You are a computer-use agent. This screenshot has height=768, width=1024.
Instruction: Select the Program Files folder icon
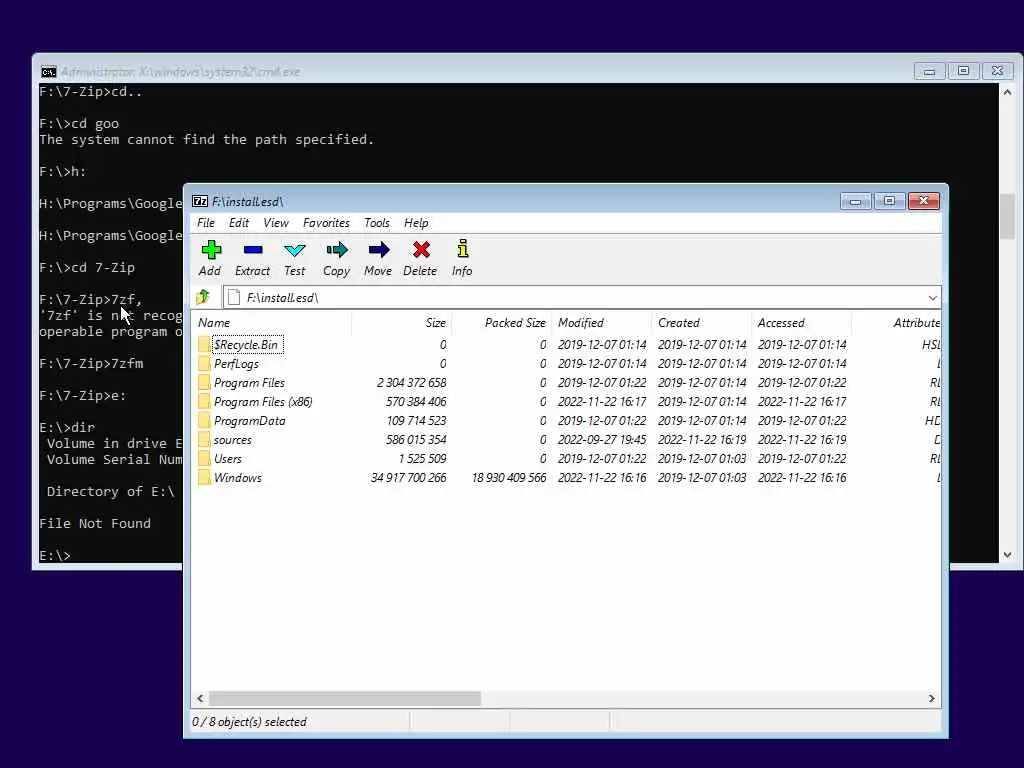(204, 382)
